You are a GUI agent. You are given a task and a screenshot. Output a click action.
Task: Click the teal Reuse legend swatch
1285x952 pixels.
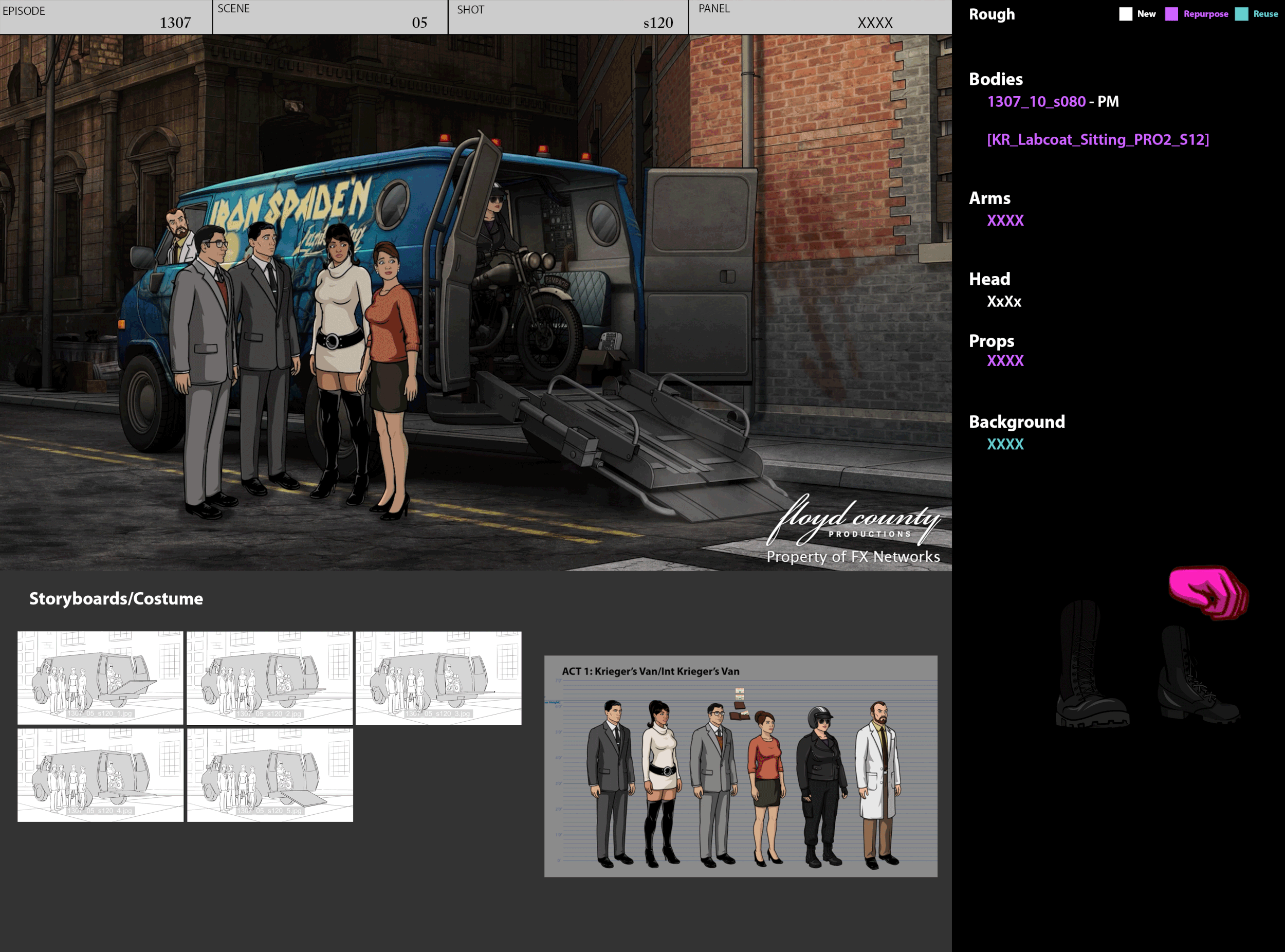(x=1242, y=14)
